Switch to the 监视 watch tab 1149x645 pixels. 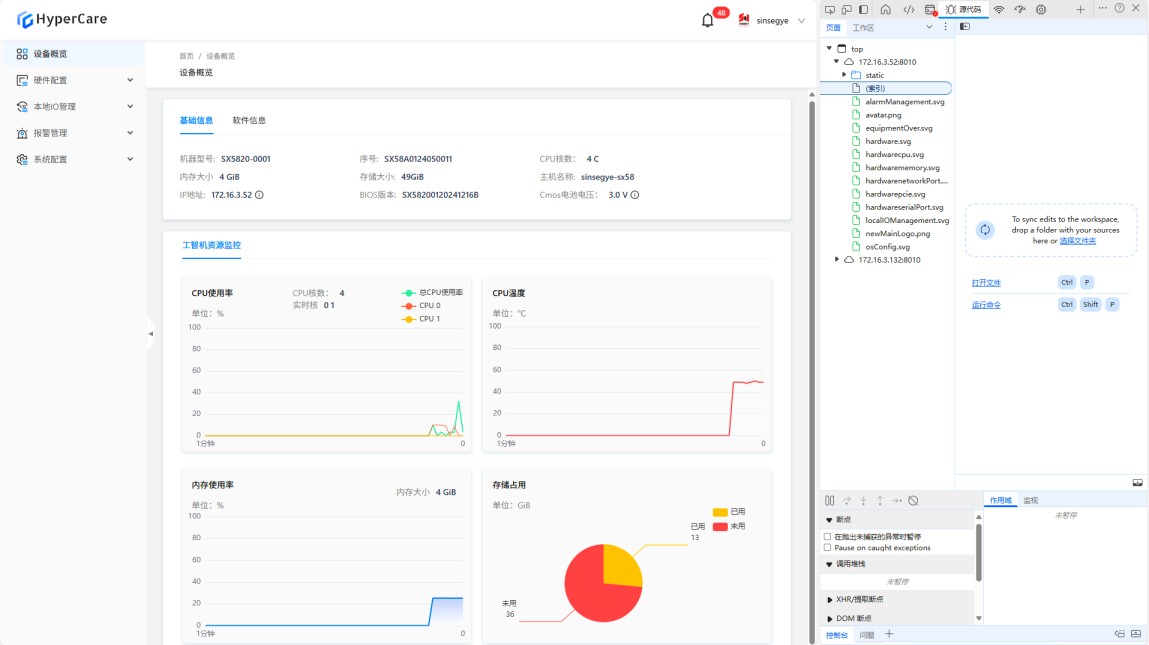1030,500
